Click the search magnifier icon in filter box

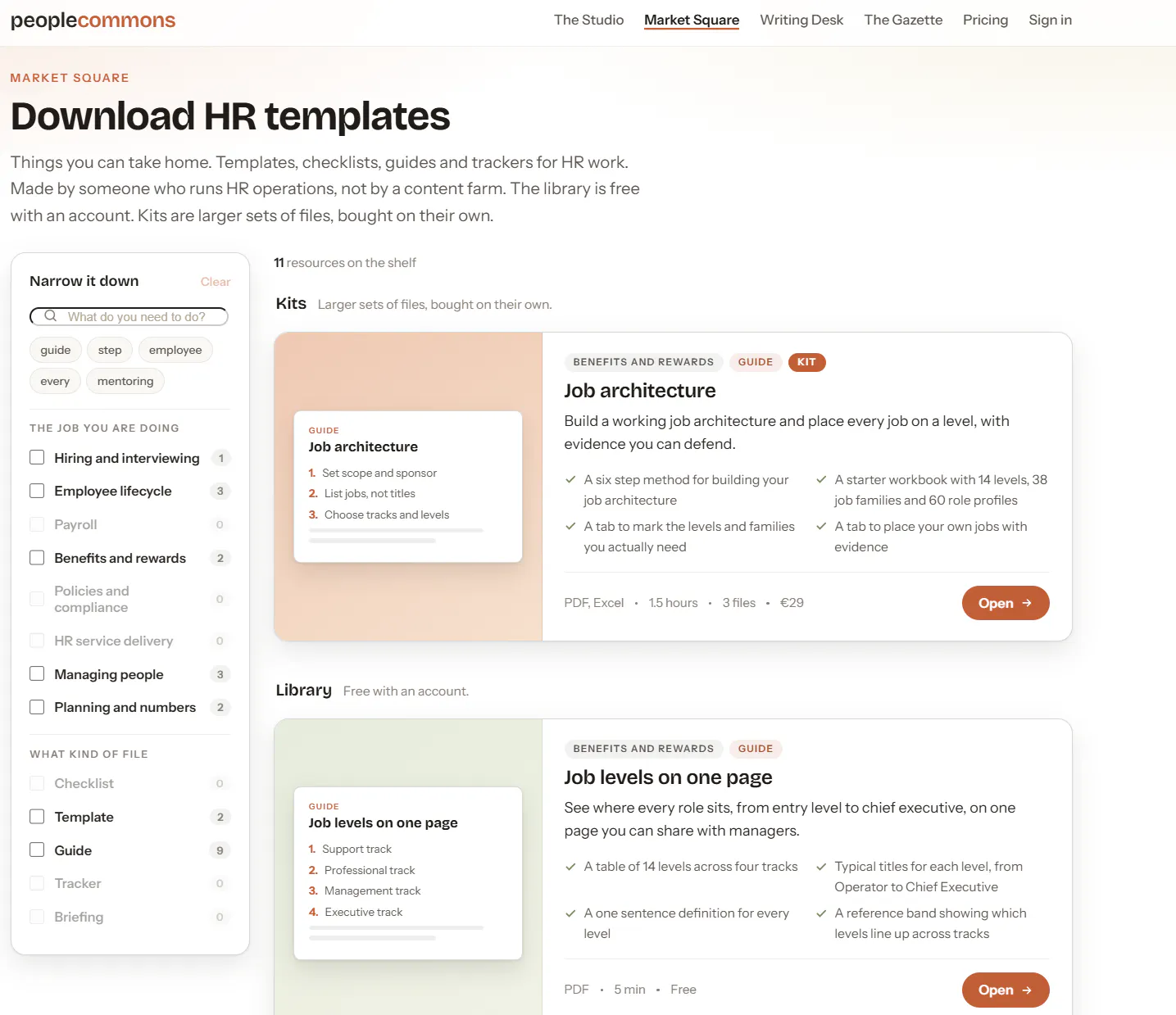51,316
